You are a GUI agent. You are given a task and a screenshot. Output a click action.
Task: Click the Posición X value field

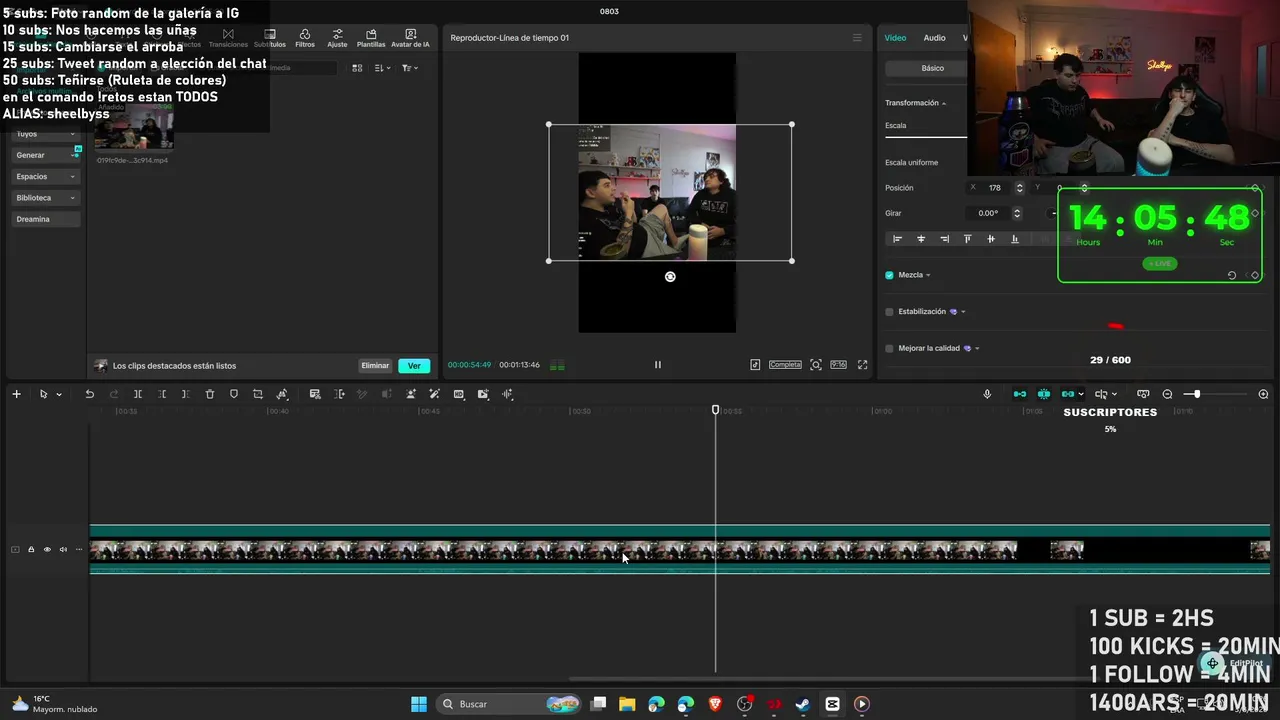pyautogui.click(x=995, y=188)
